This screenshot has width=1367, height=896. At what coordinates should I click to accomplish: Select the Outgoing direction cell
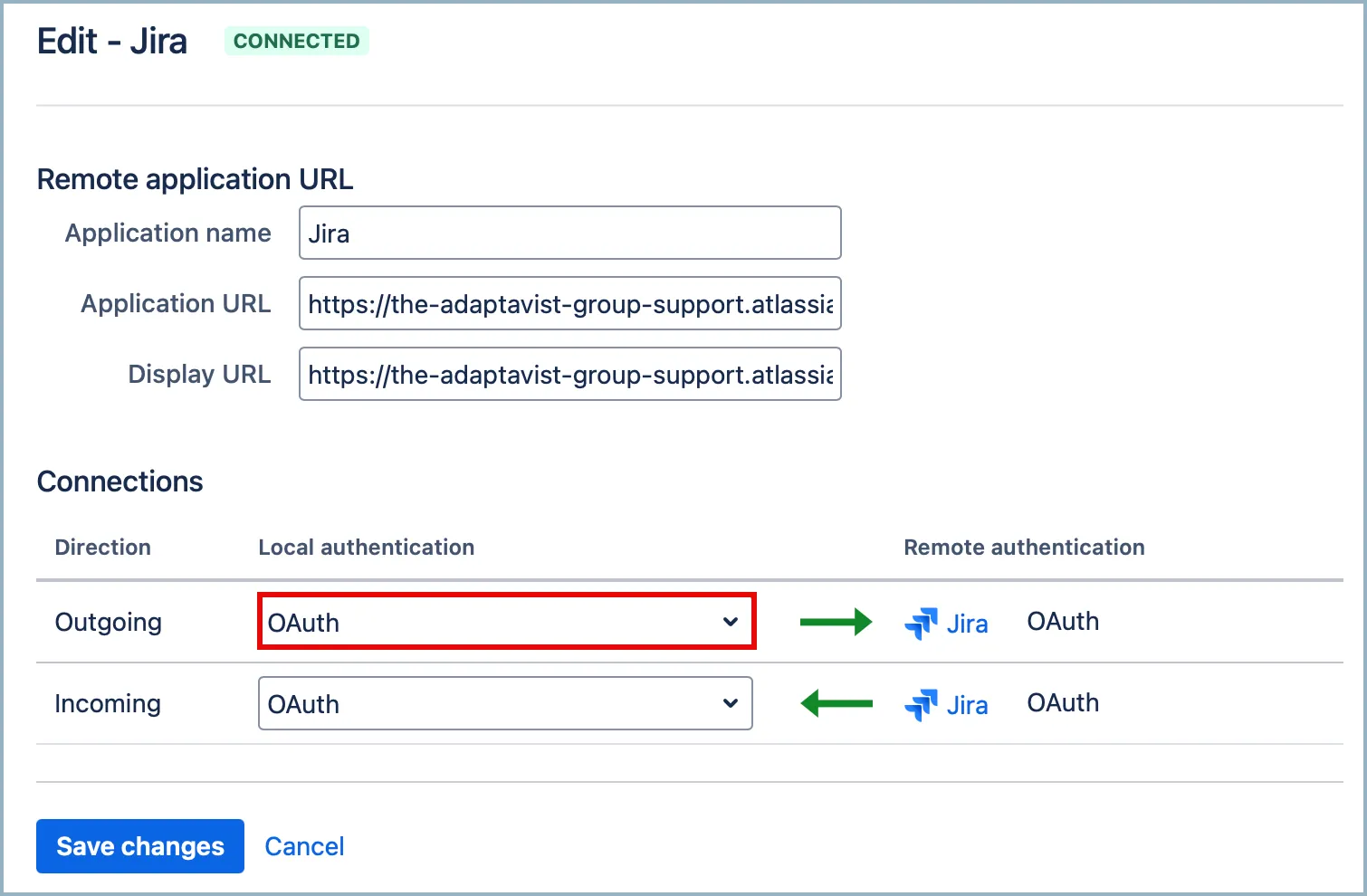pyautogui.click(x=109, y=622)
